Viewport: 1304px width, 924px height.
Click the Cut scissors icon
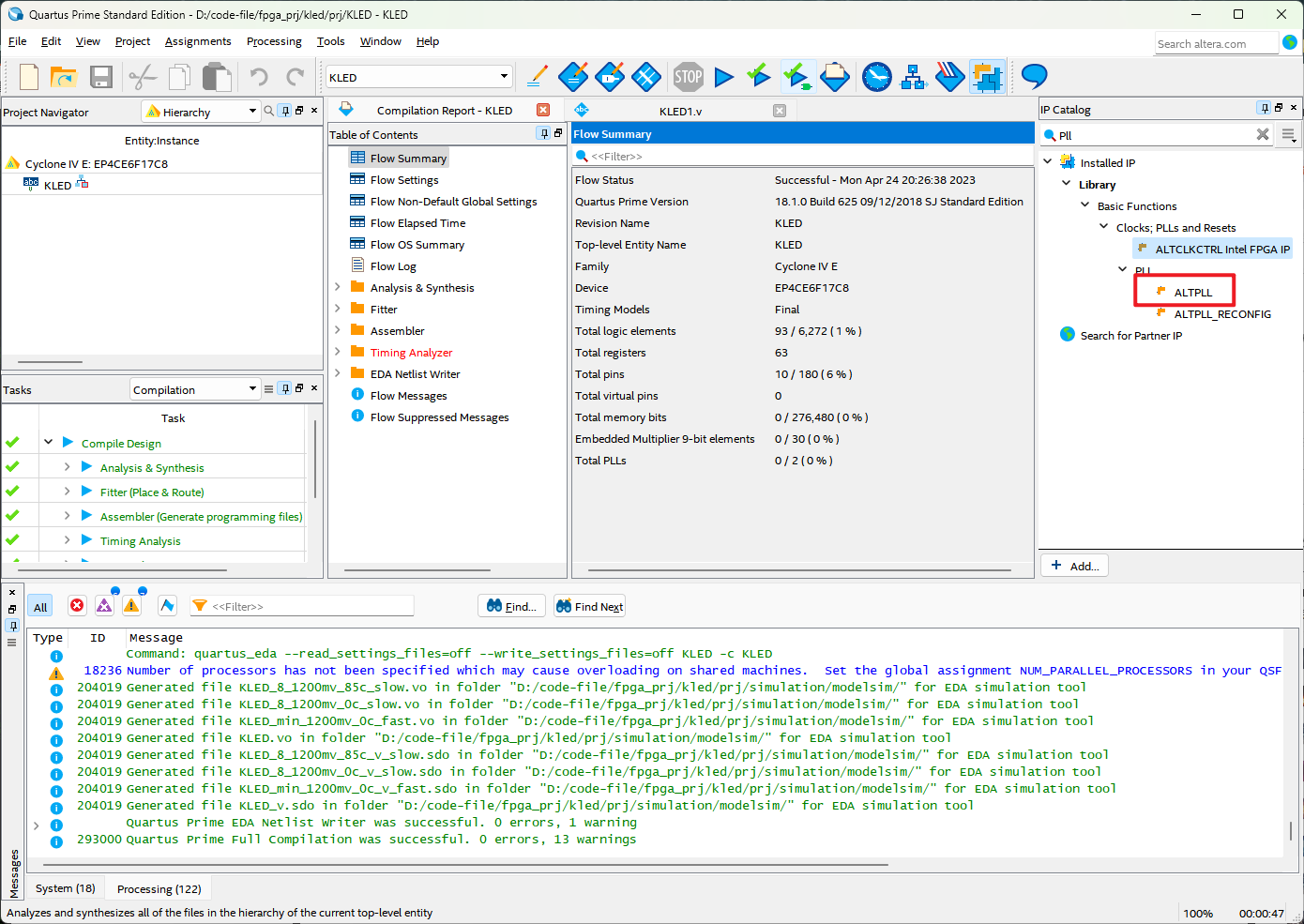point(143,77)
